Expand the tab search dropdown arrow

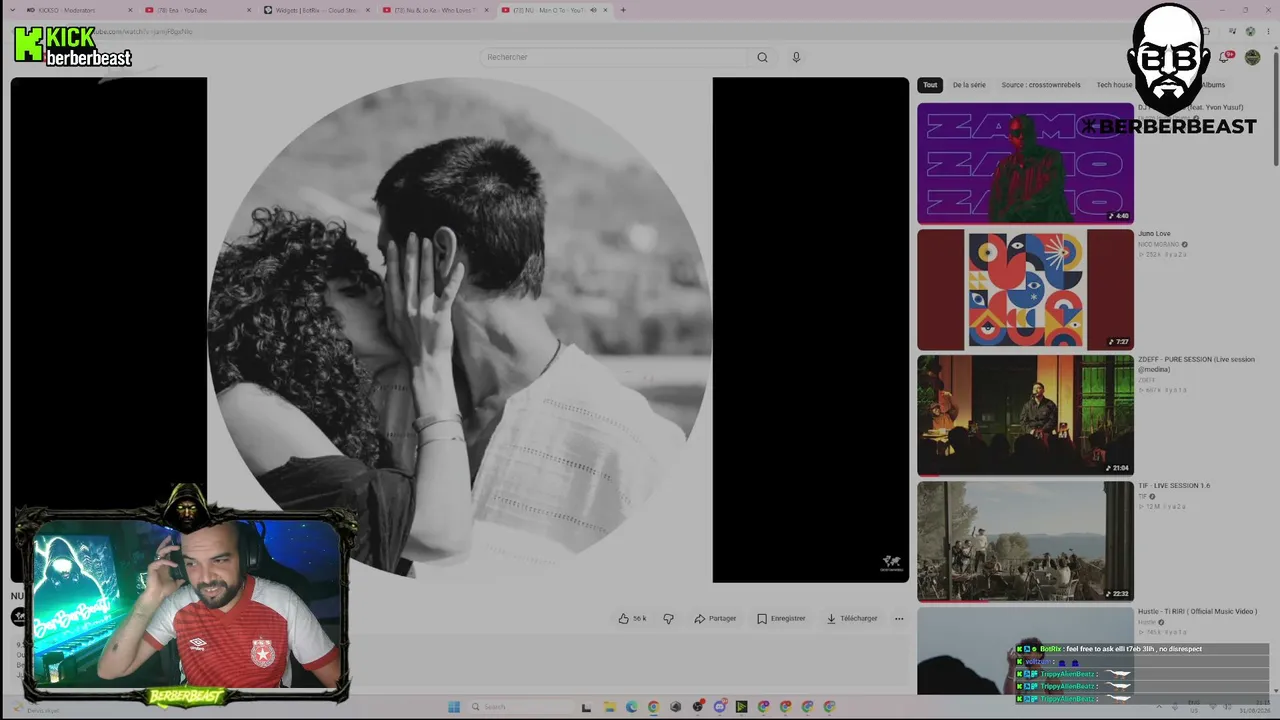pos(12,10)
